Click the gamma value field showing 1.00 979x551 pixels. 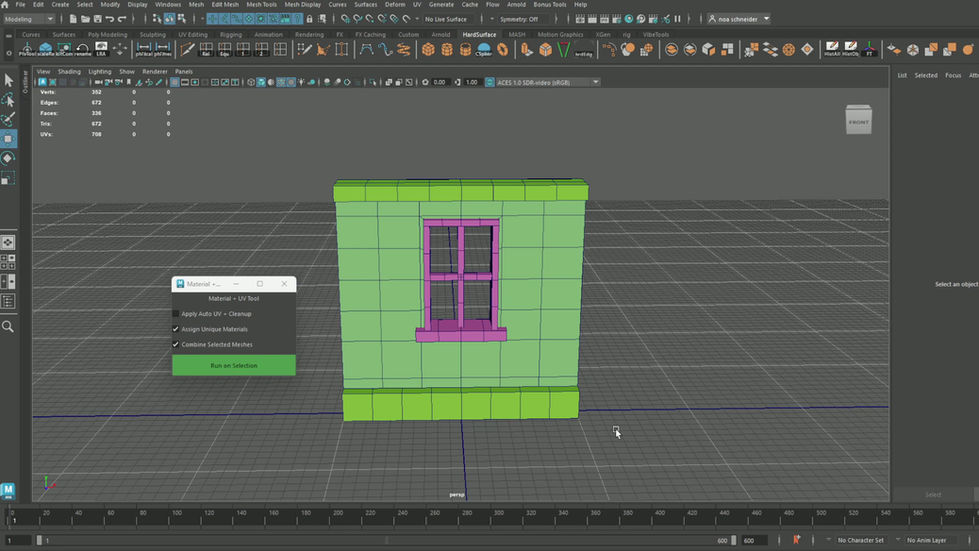[x=472, y=82]
